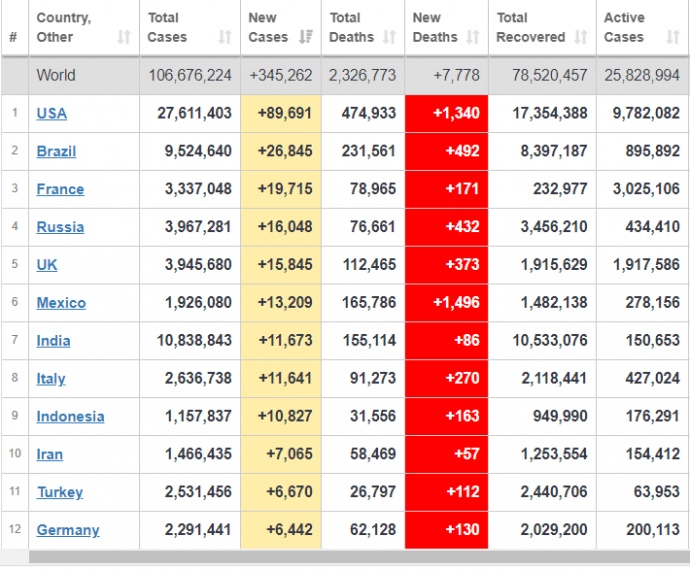The height and width of the screenshot is (570, 690).
Task: Click the Germany link in last row
Action: pyautogui.click(x=68, y=530)
